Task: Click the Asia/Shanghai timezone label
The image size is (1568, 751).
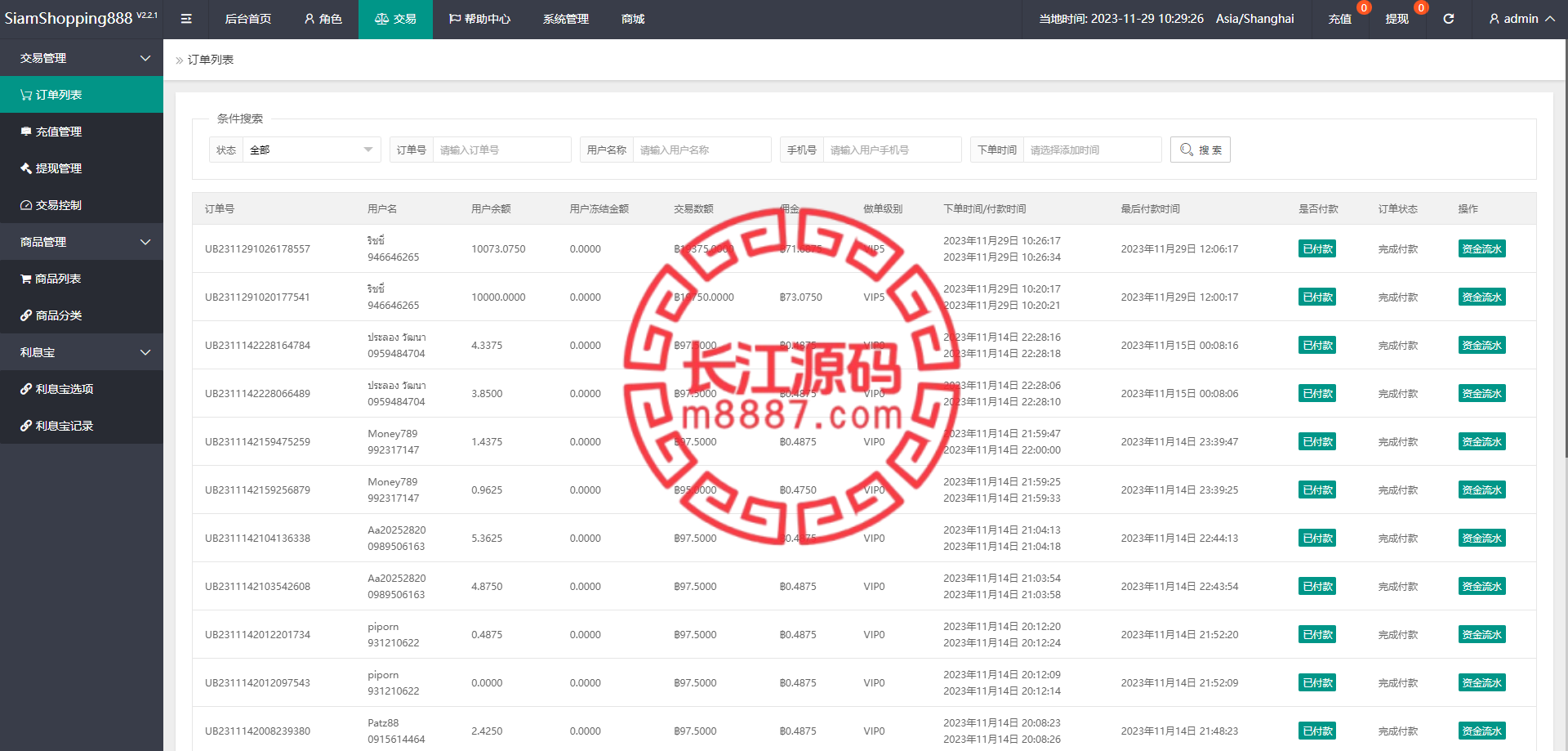Action: pos(1254,19)
